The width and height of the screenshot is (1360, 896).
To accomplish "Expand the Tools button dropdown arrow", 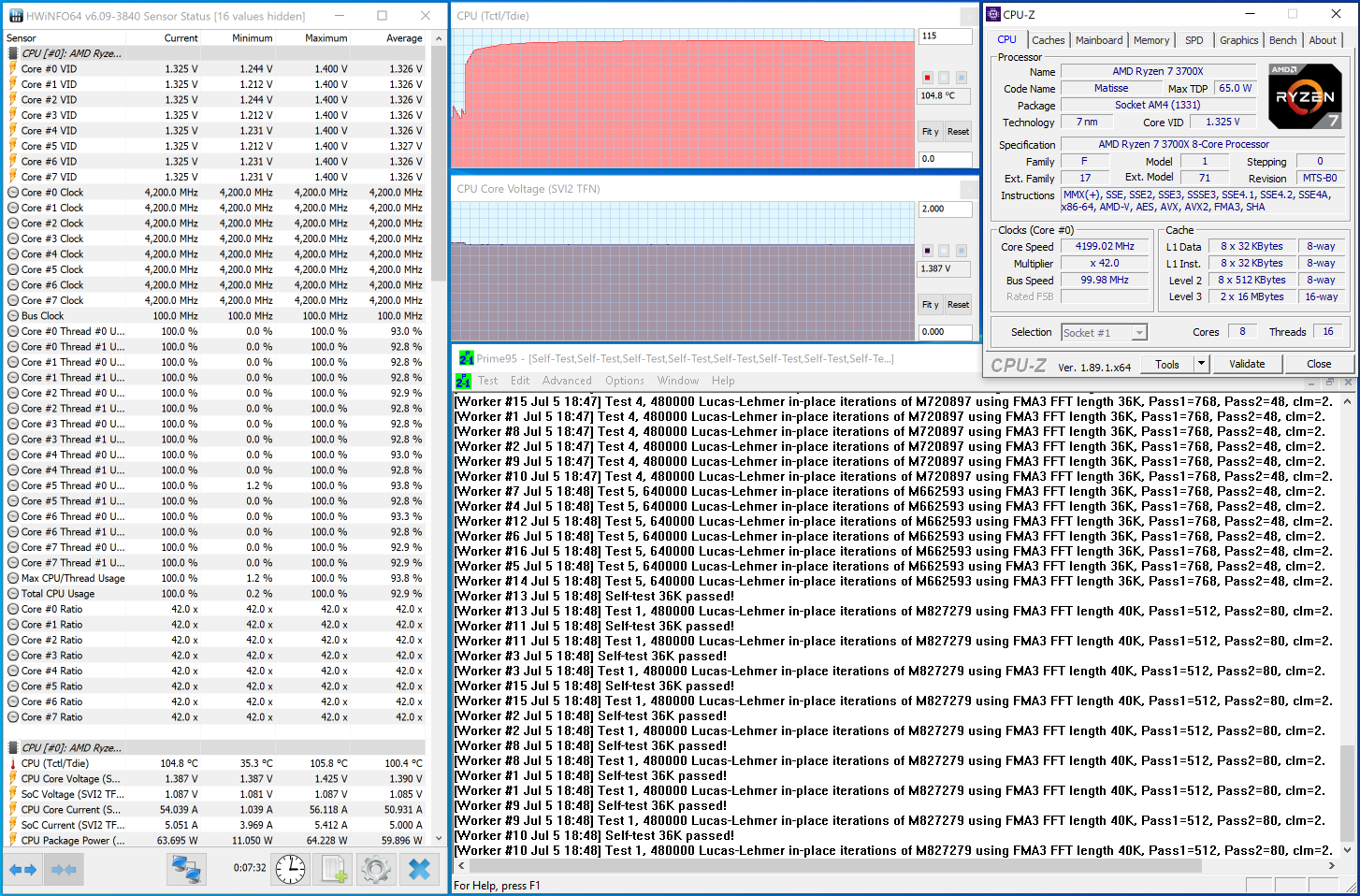I will pos(1201,364).
